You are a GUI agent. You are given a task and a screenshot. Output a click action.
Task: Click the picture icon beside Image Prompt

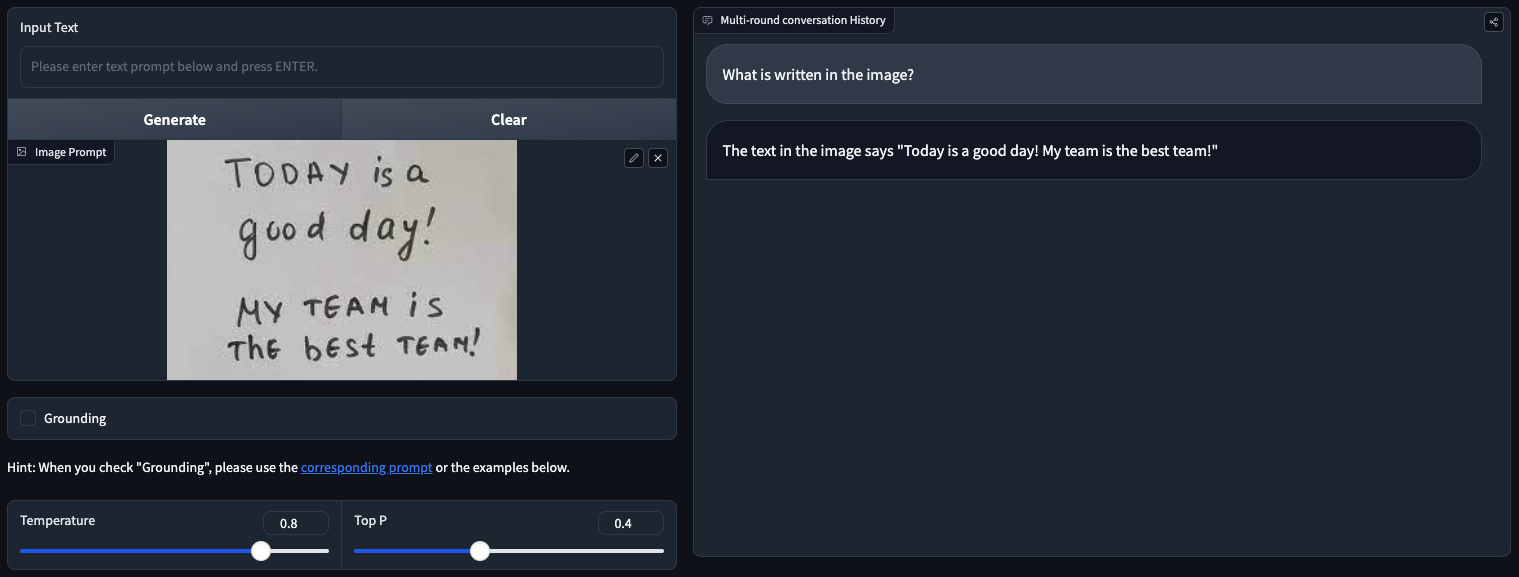pos(22,152)
